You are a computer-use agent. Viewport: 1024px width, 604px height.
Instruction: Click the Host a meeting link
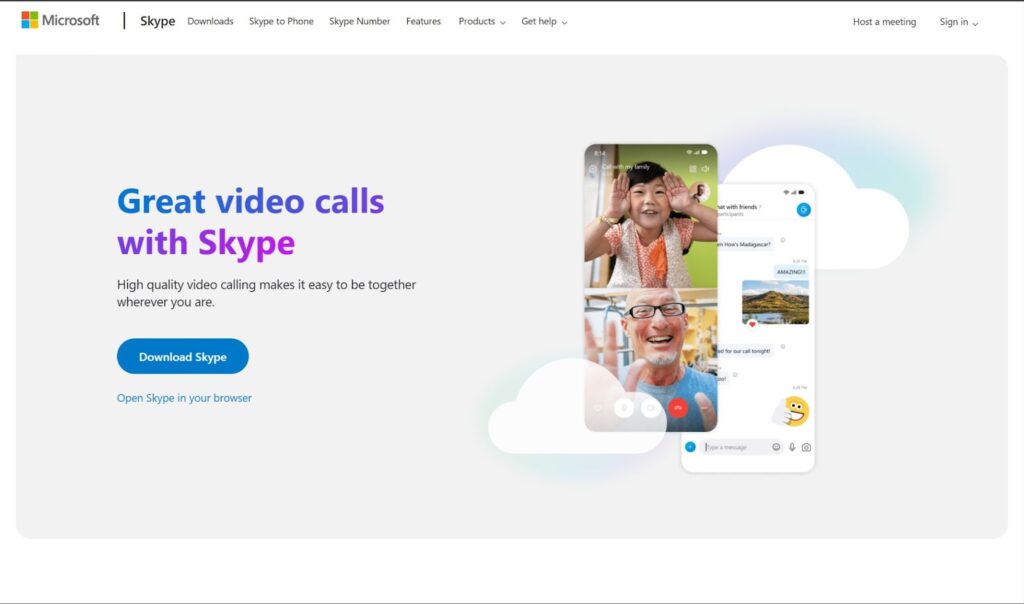point(884,22)
